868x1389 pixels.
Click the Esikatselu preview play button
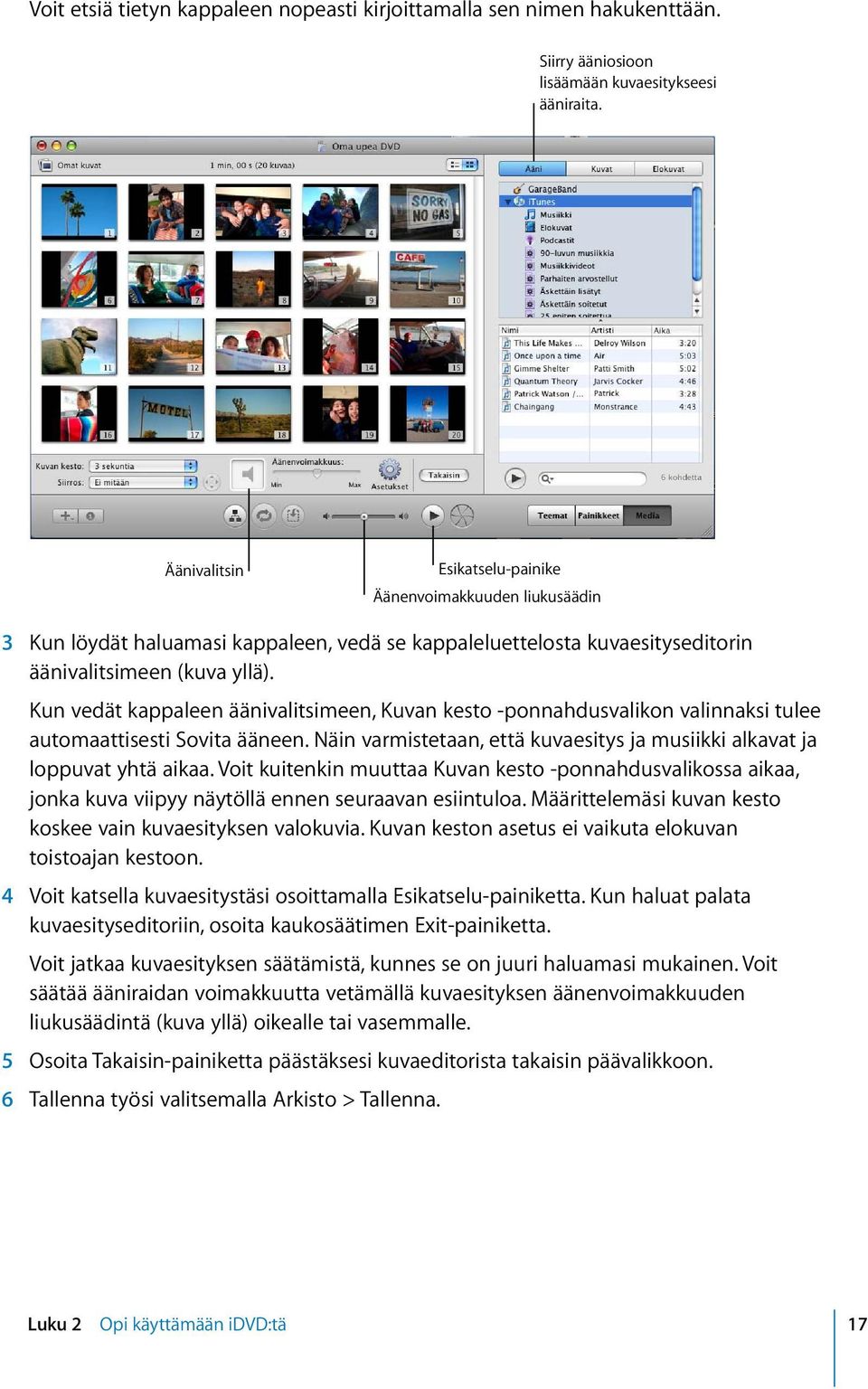433,515
